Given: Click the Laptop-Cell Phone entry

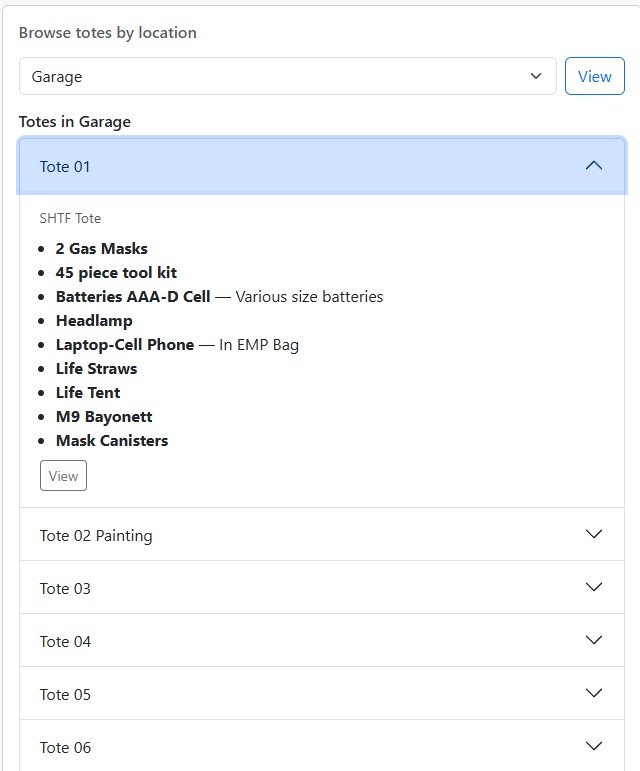Looking at the screenshot, I should pos(125,345).
